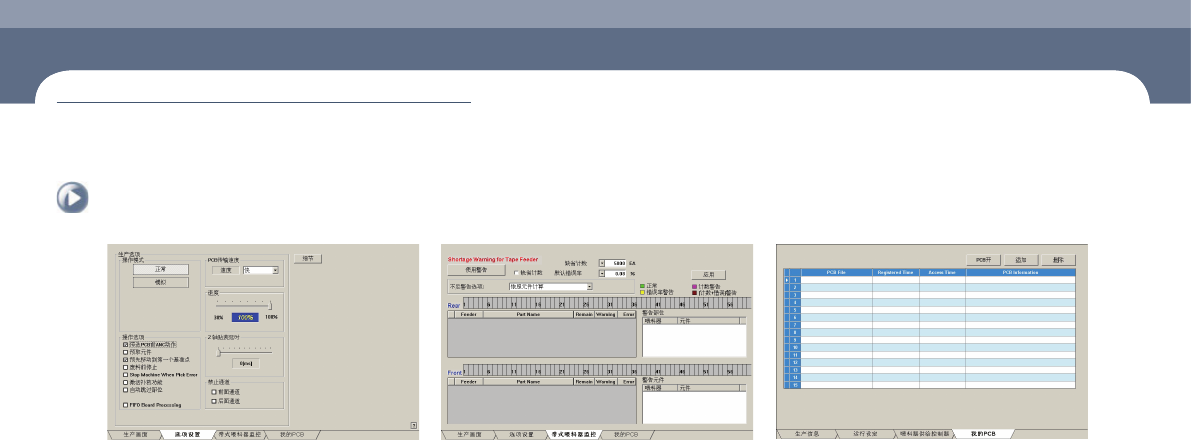Select row 15 in the PCB list table
This screenshot has width=1191, height=440.
coord(930,385)
